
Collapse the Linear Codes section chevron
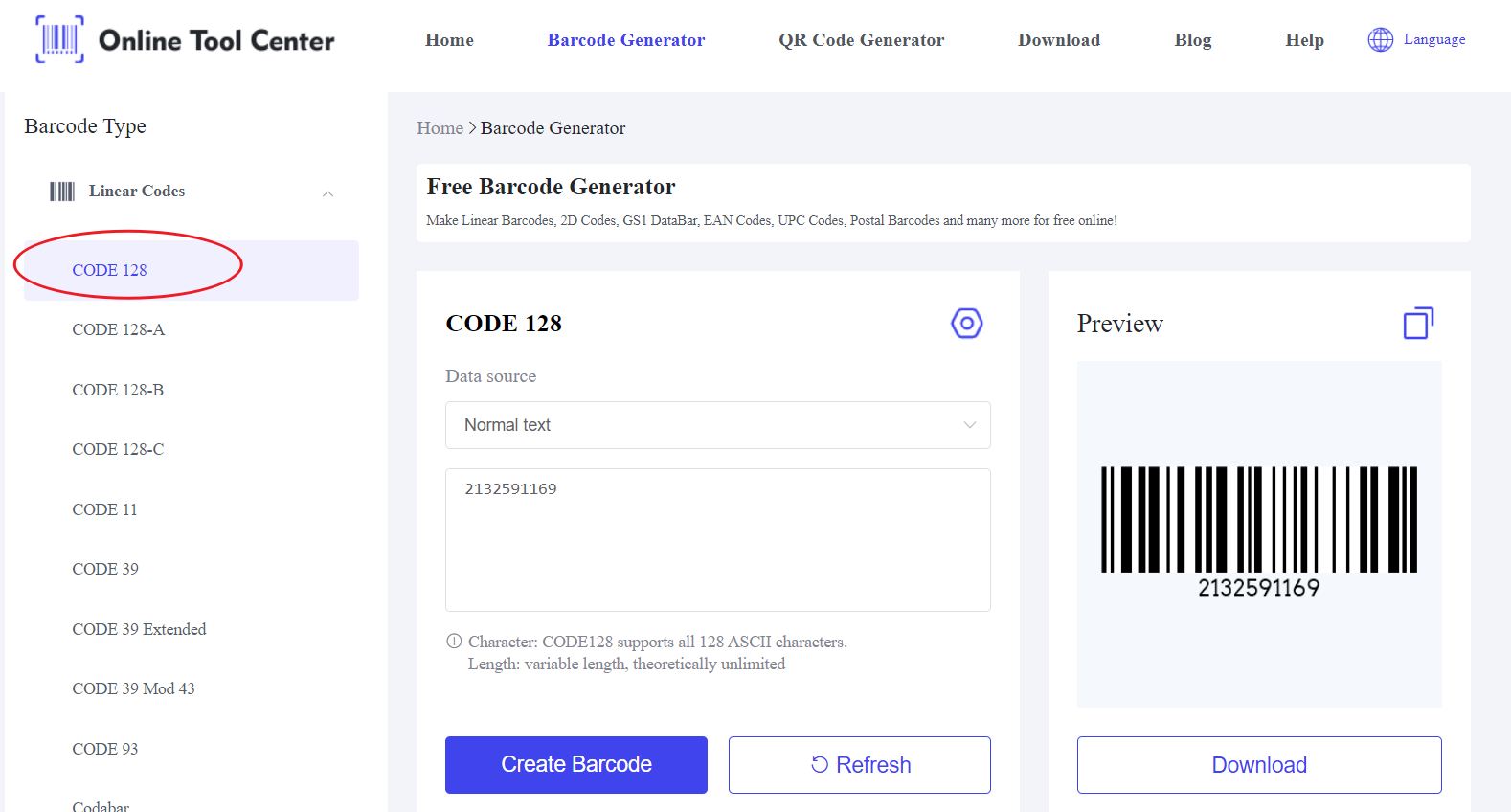(327, 193)
